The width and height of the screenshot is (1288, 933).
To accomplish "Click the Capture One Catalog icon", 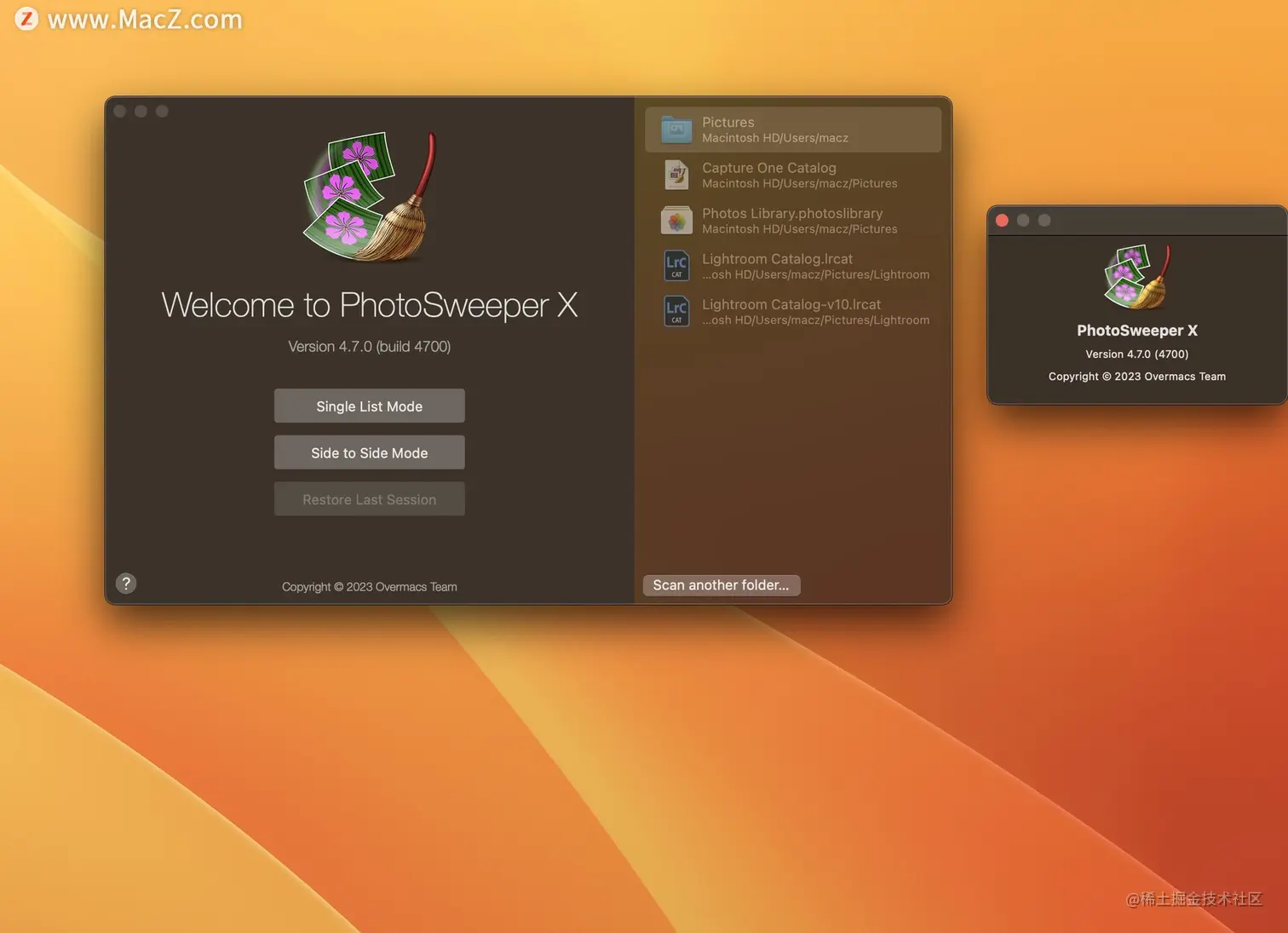I will [x=676, y=175].
